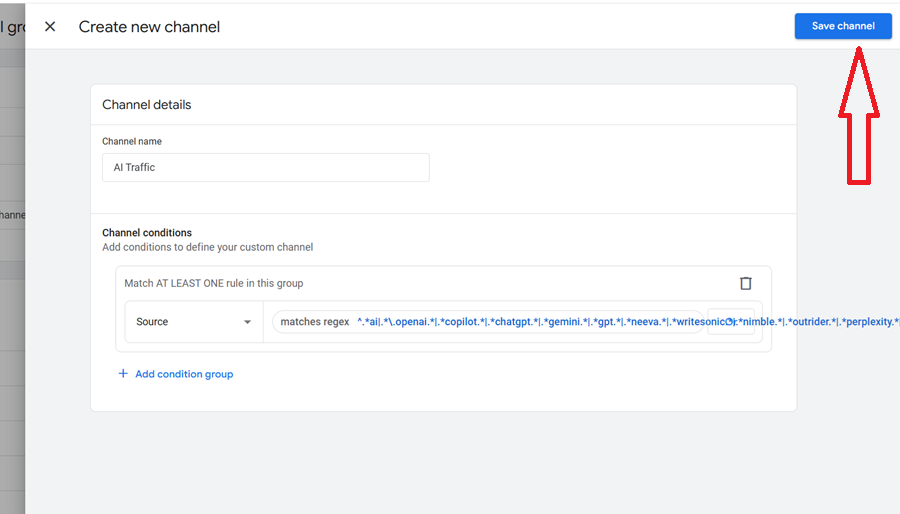This screenshot has height=514, width=900.
Task: Click the Save channel button
Action: click(x=843, y=26)
